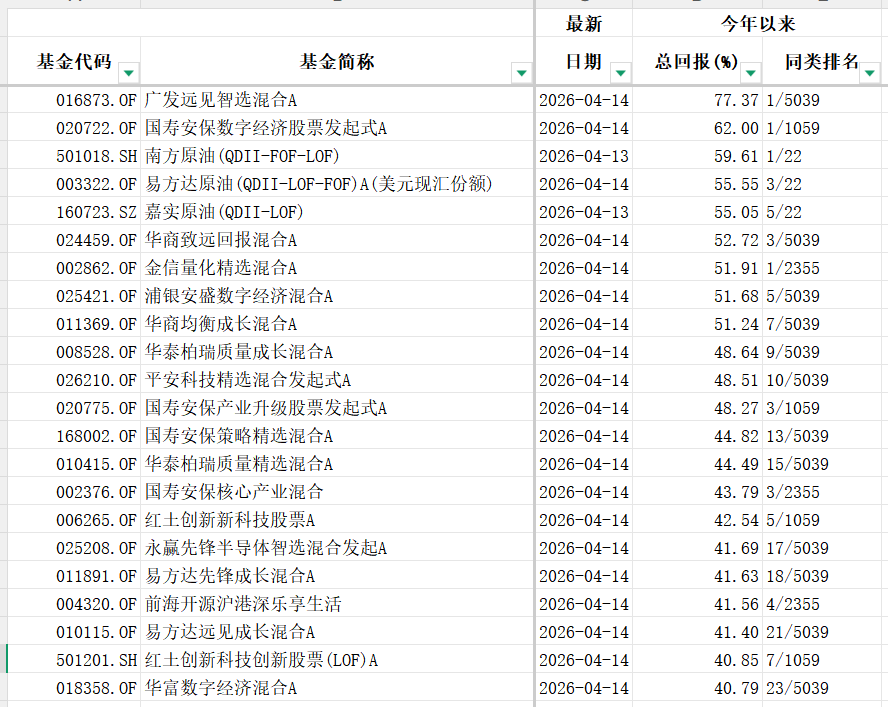Expand the 日期 filter arrow
The width and height of the screenshot is (888, 707).
click(620, 72)
